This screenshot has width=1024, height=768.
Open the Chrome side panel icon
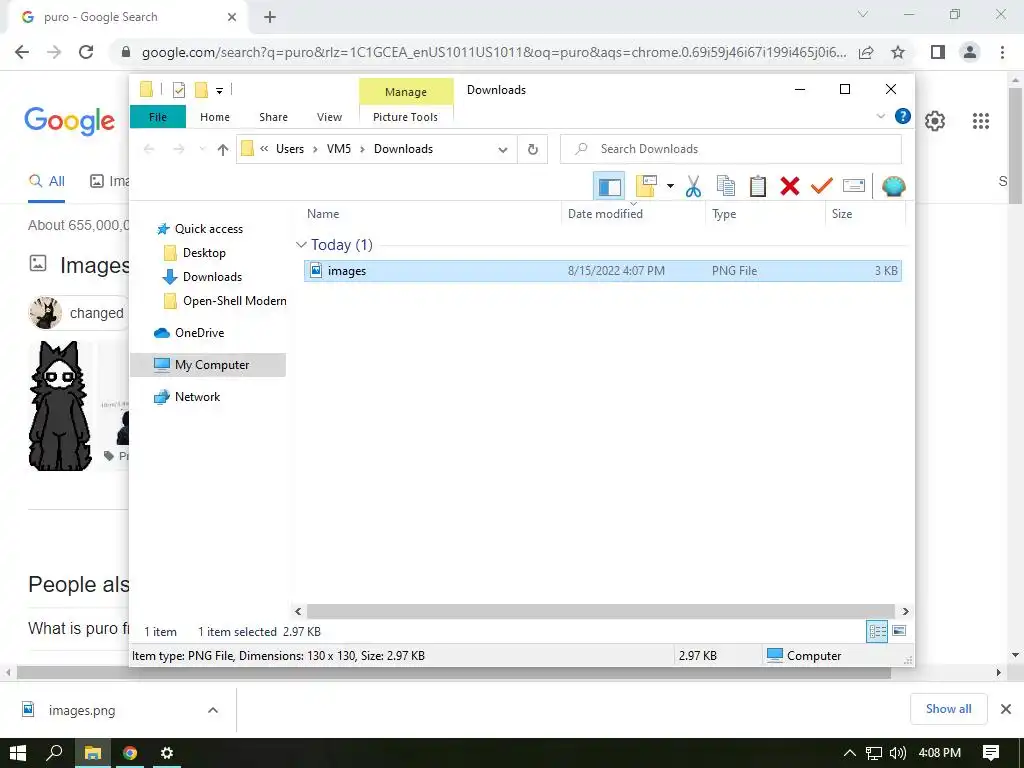pyautogui.click(x=938, y=52)
